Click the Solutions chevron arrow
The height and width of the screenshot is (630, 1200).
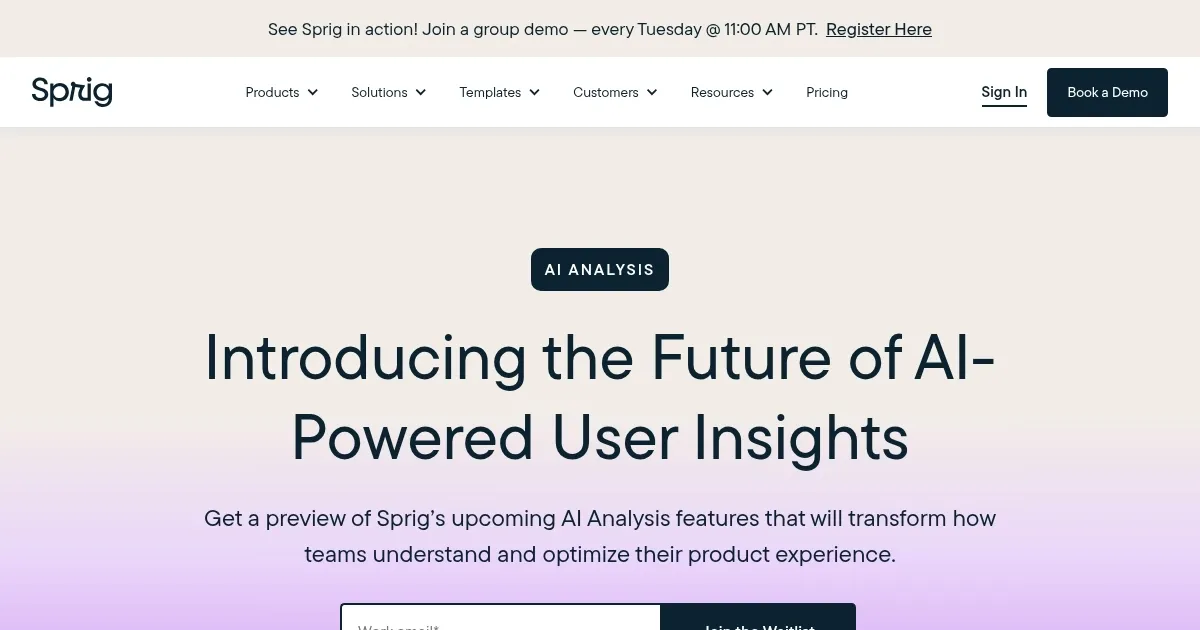(x=420, y=92)
